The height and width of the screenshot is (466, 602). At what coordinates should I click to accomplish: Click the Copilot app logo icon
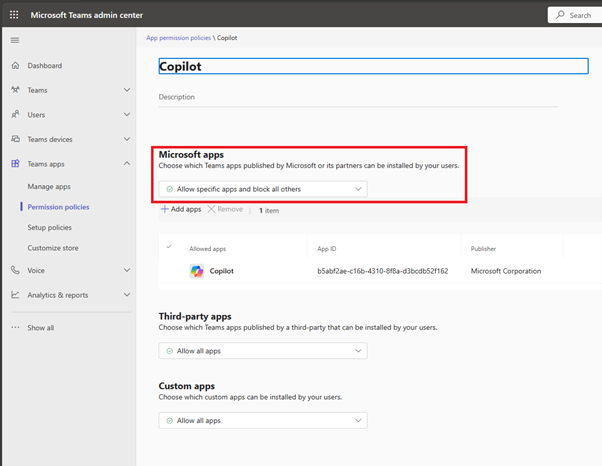[x=197, y=271]
